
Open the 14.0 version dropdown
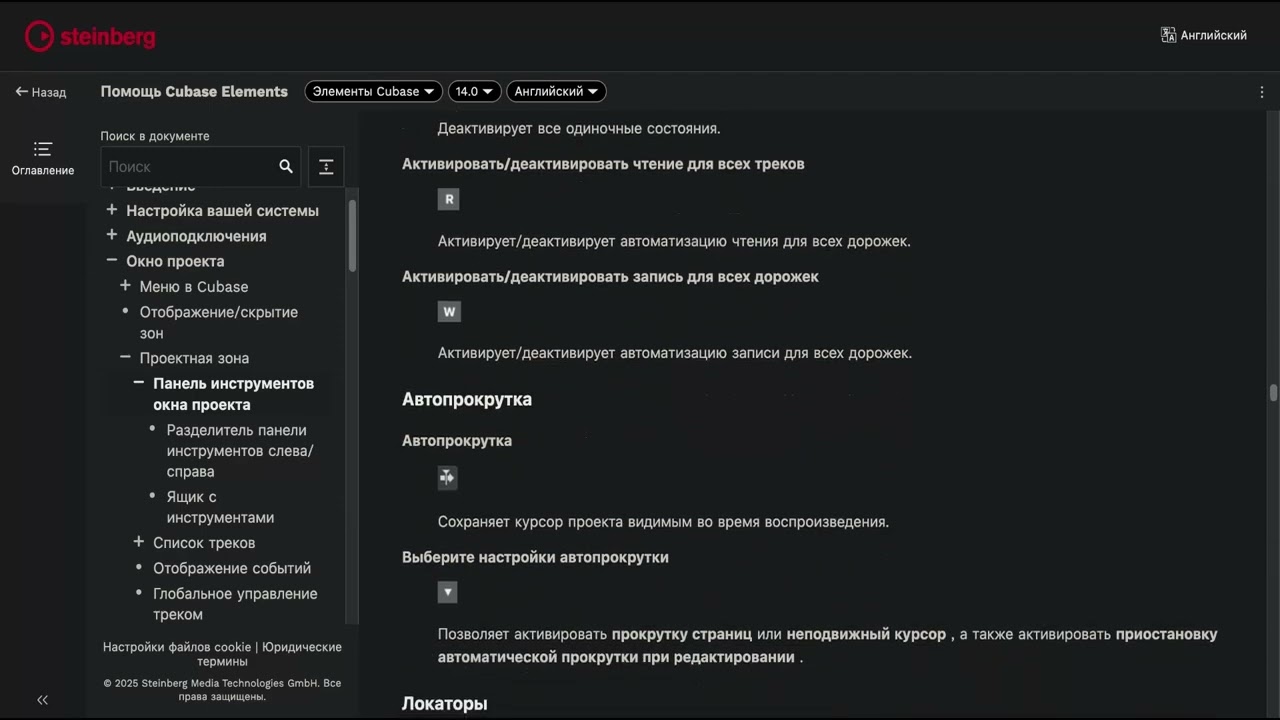tap(474, 91)
